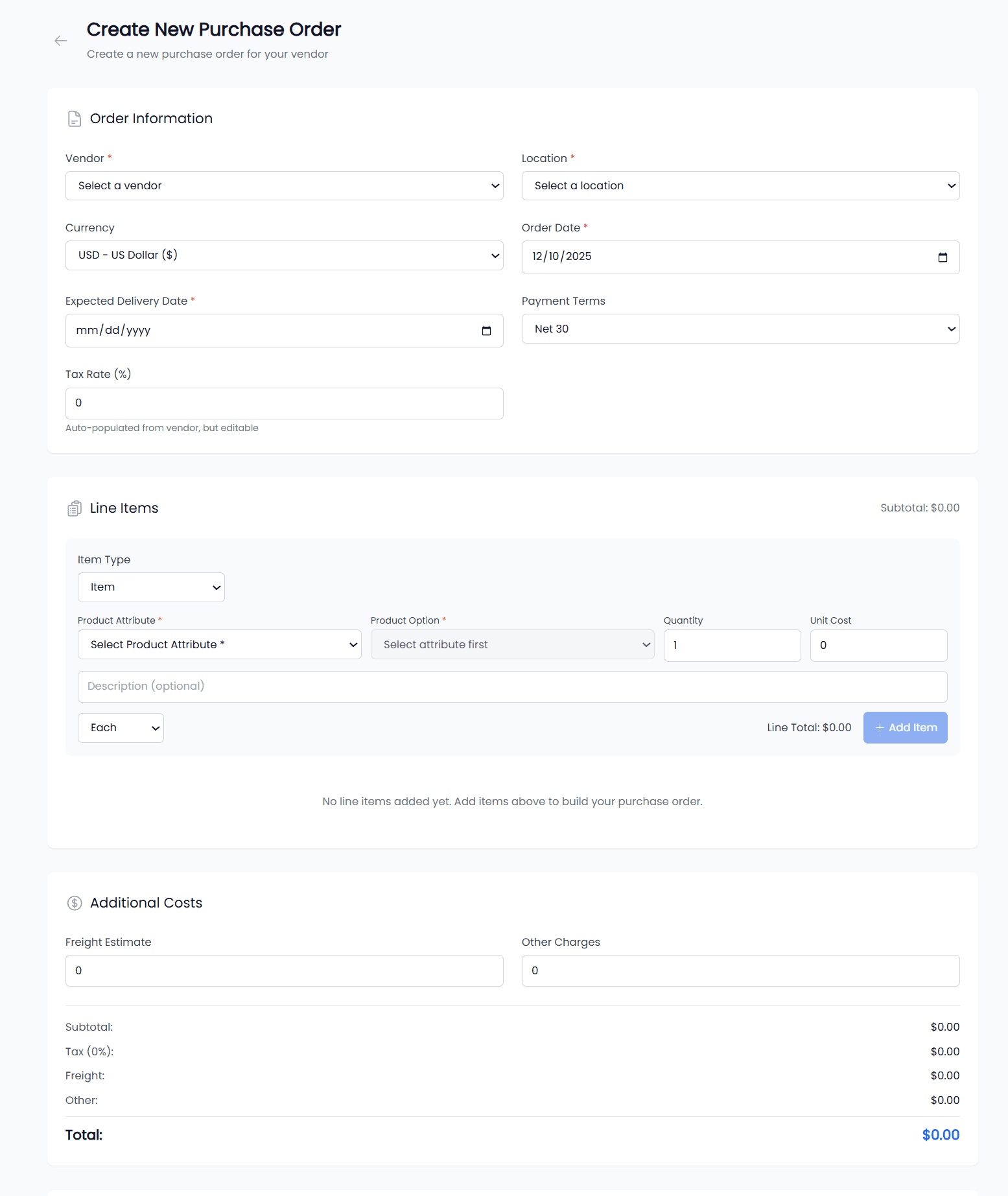Click the 'Tax (0%):' summary label
1008x1196 pixels.
pyautogui.click(x=89, y=1051)
